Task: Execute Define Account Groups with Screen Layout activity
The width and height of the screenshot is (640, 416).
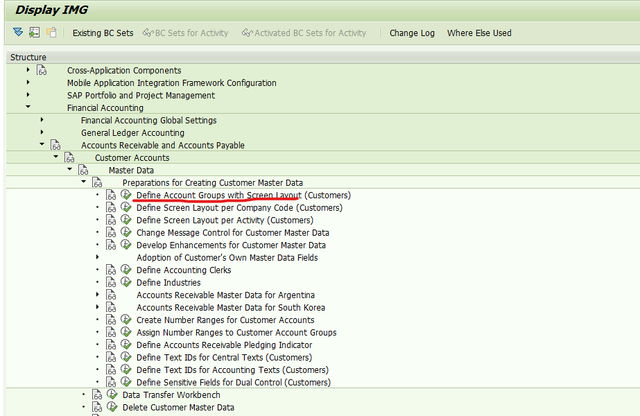Action: [126, 195]
